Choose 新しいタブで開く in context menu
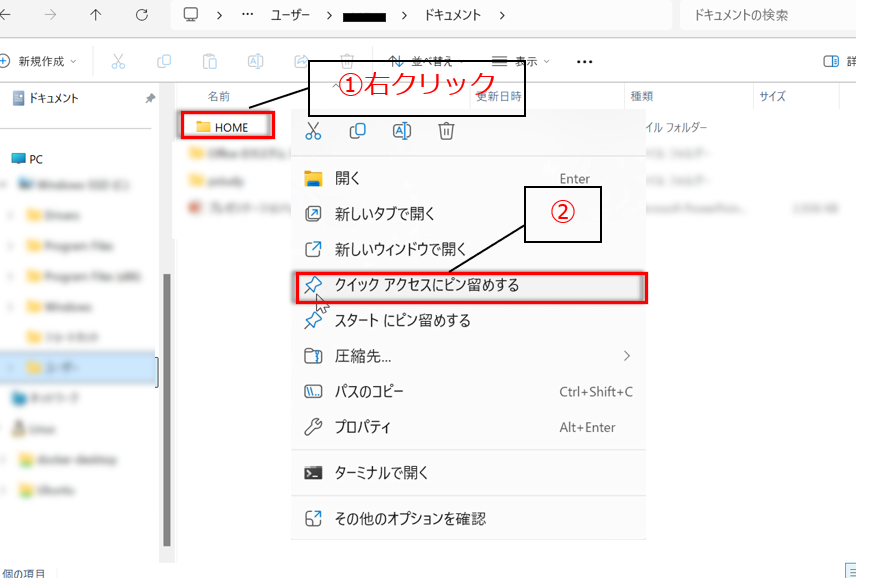 coord(468,214)
